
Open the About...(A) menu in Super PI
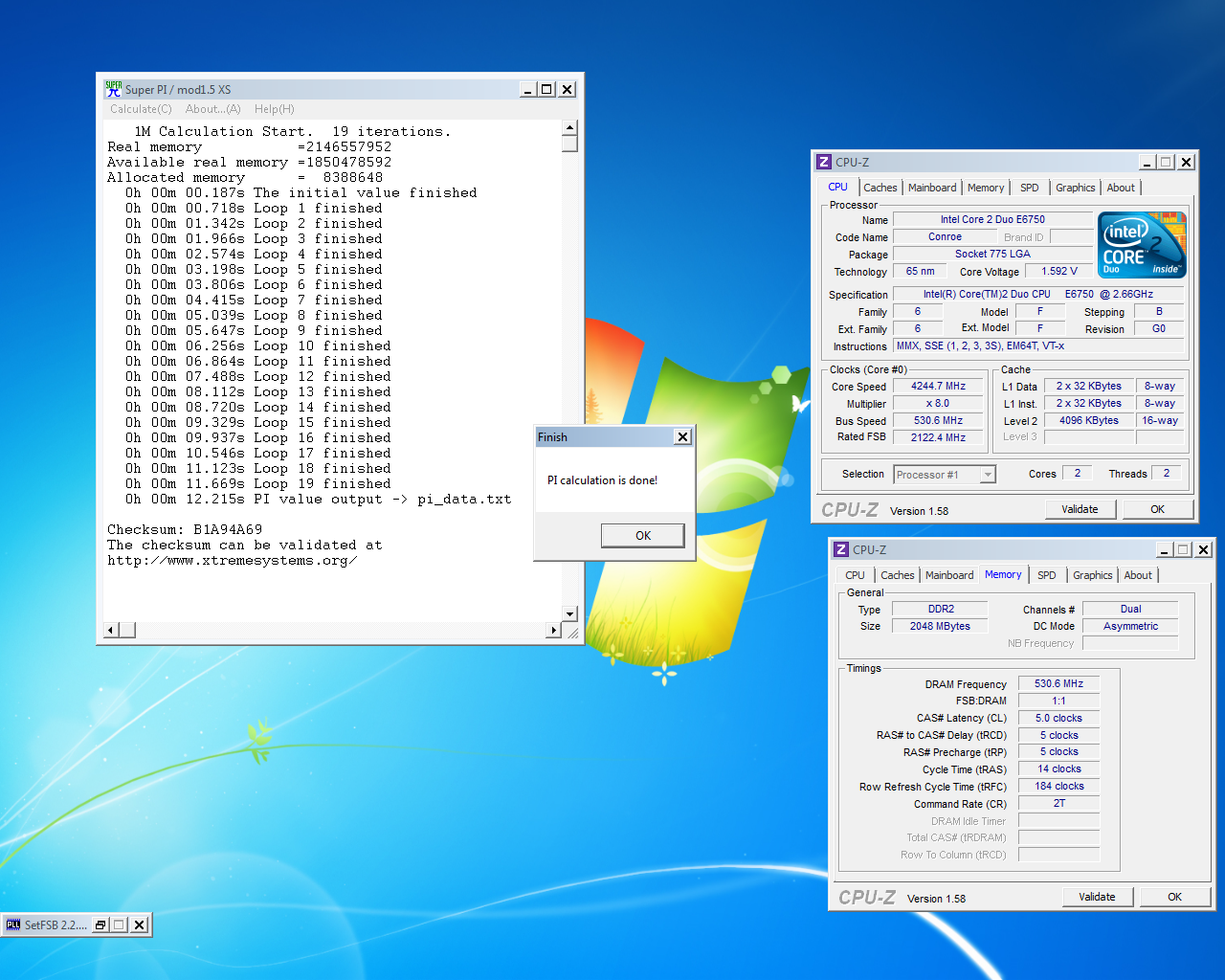212,109
